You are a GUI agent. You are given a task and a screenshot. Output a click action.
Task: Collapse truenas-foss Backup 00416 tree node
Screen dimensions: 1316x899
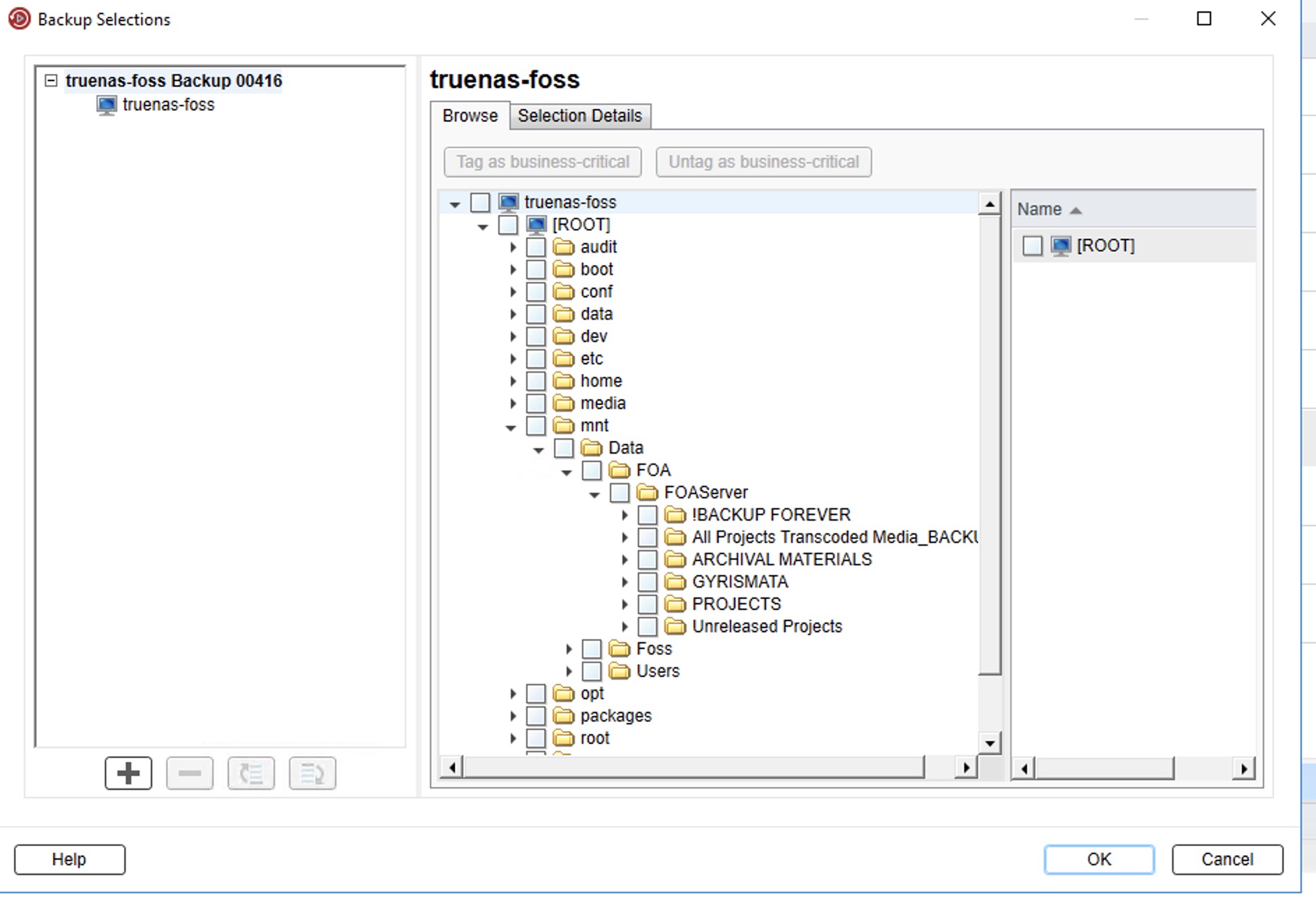(51, 80)
